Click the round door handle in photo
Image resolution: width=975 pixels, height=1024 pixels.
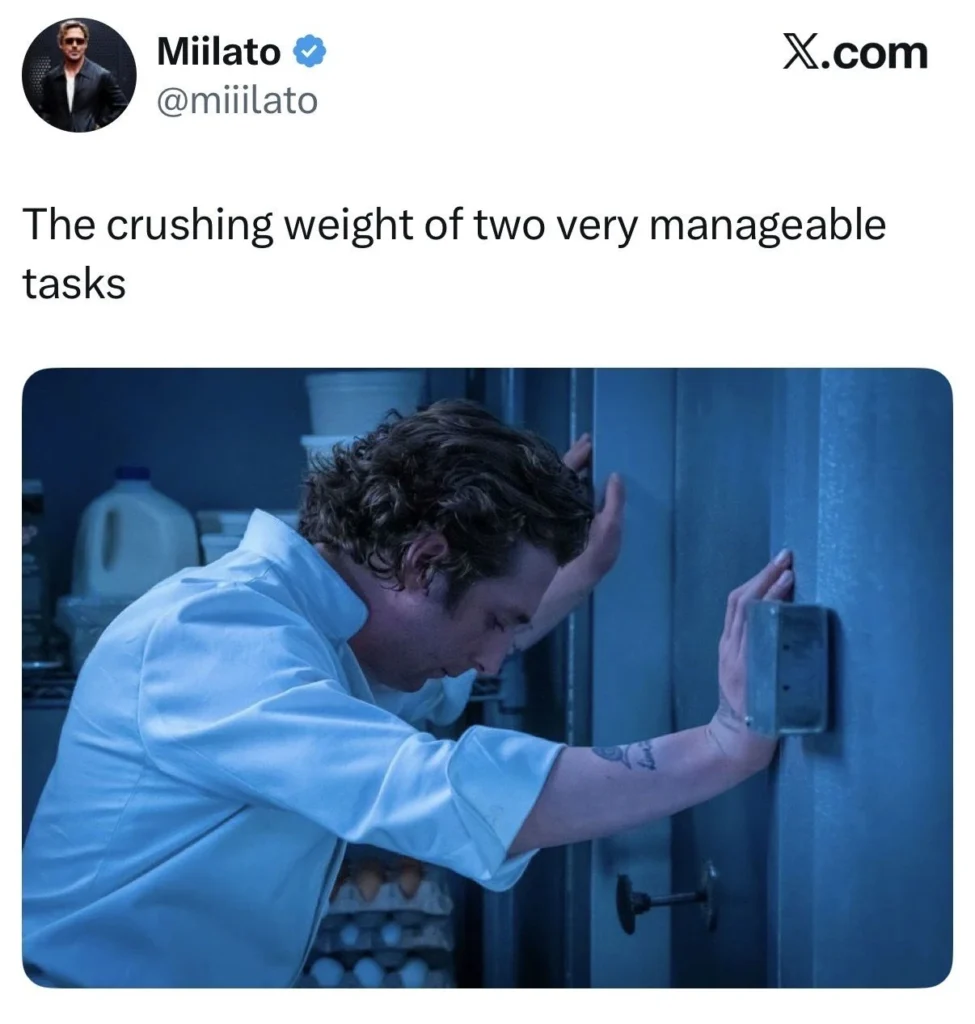point(666,898)
